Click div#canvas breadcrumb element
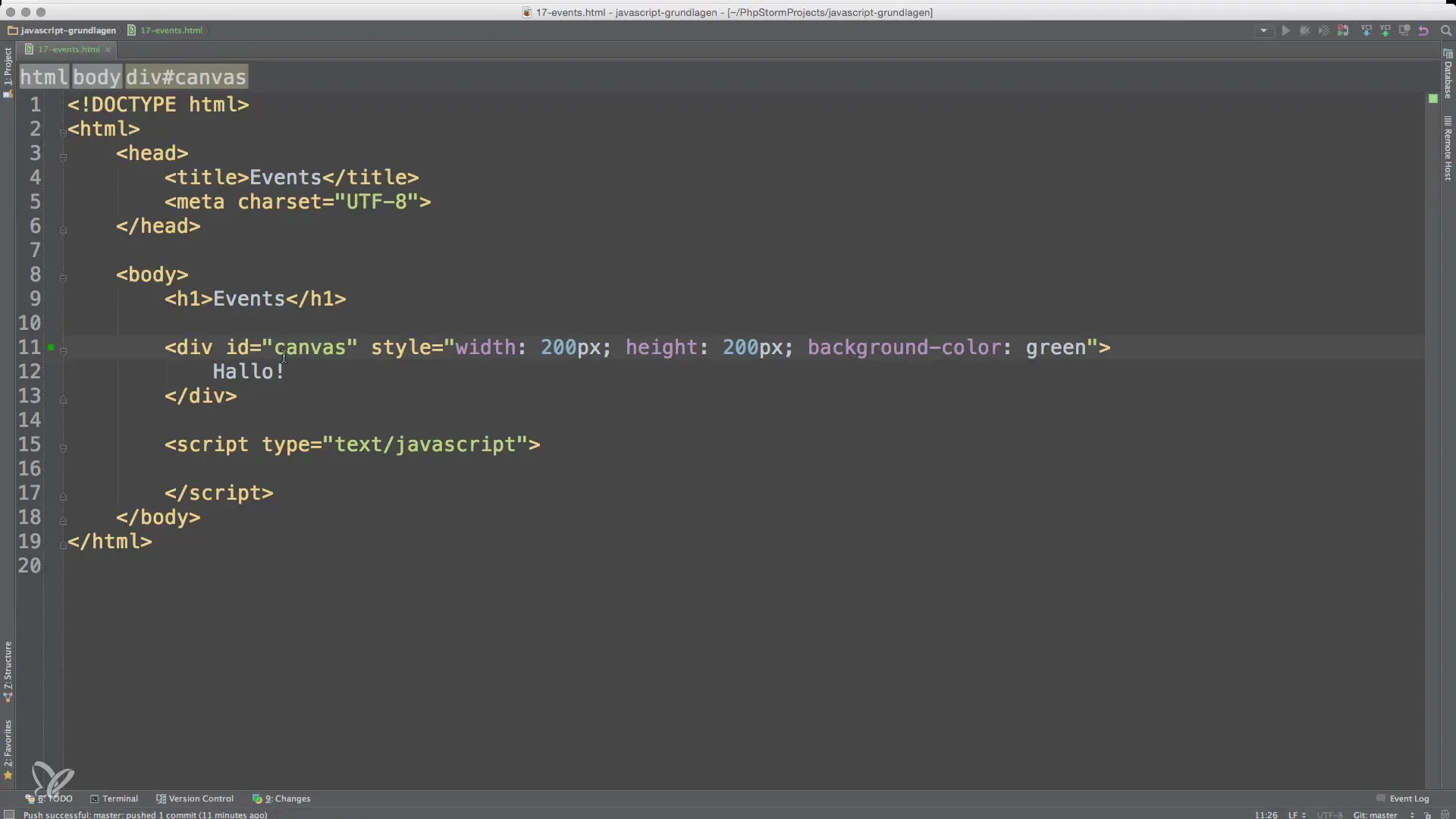The width and height of the screenshot is (1456, 819). pyautogui.click(x=187, y=77)
